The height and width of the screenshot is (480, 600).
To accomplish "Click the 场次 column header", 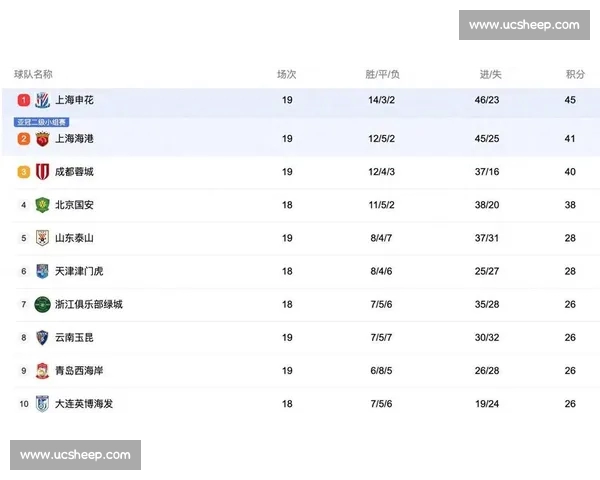I will point(287,74).
